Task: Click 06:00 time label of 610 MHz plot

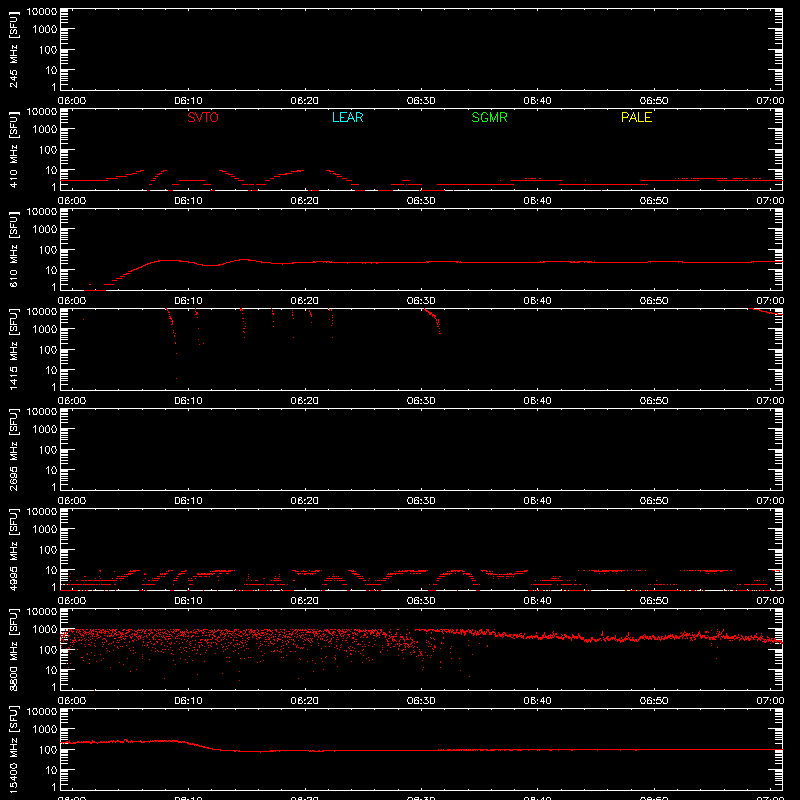Action: (x=72, y=301)
